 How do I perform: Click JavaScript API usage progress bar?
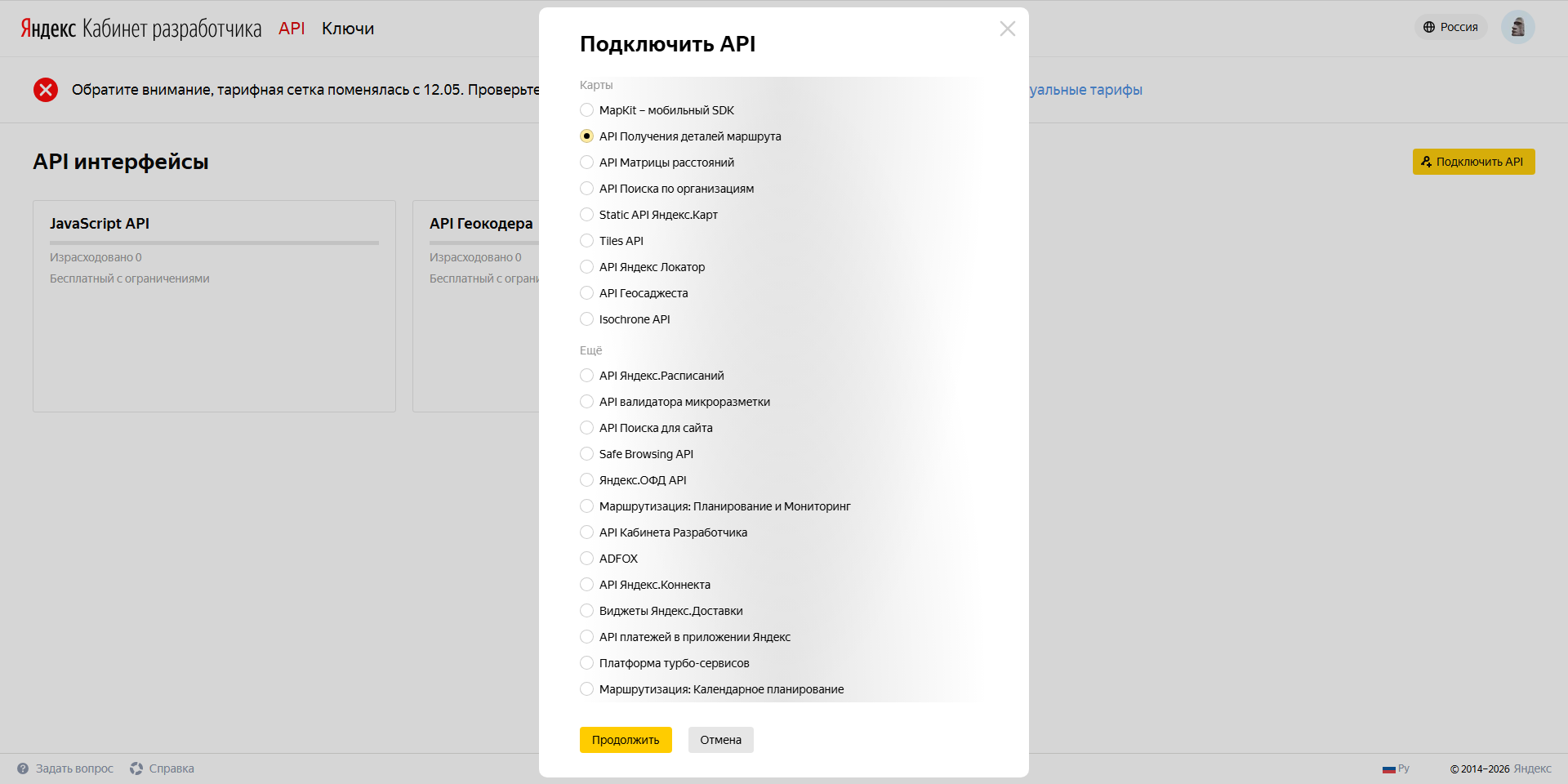point(214,243)
